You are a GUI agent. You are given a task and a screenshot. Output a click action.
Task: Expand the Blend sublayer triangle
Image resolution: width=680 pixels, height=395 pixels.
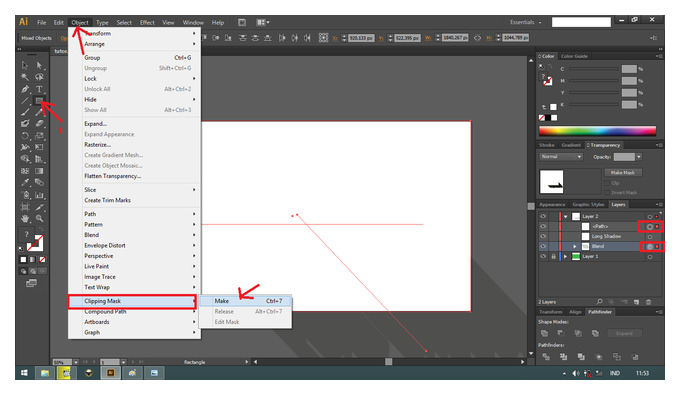click(575, 246)
